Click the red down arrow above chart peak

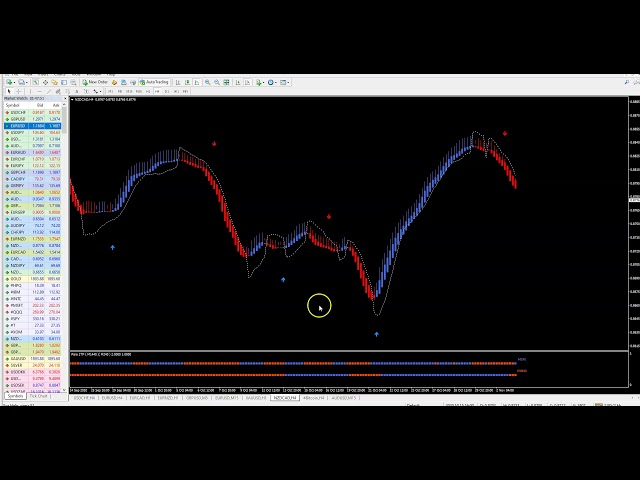point(505,133)
